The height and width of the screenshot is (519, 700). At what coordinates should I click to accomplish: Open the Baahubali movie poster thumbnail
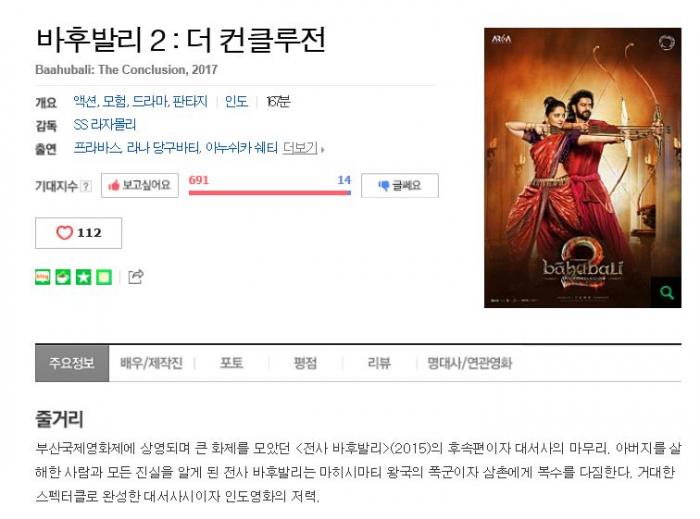point(583,168)
